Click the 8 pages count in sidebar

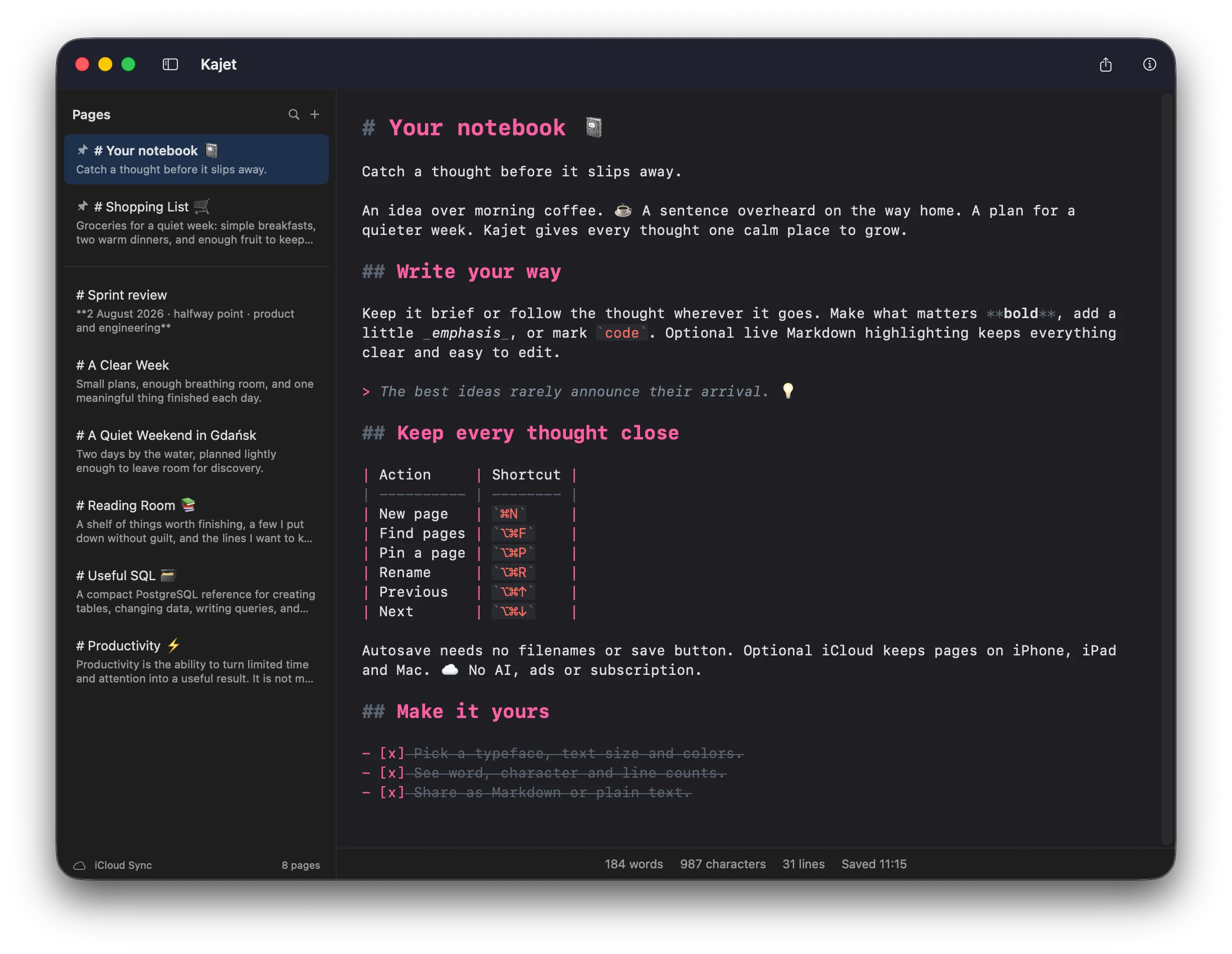point(301,865)
